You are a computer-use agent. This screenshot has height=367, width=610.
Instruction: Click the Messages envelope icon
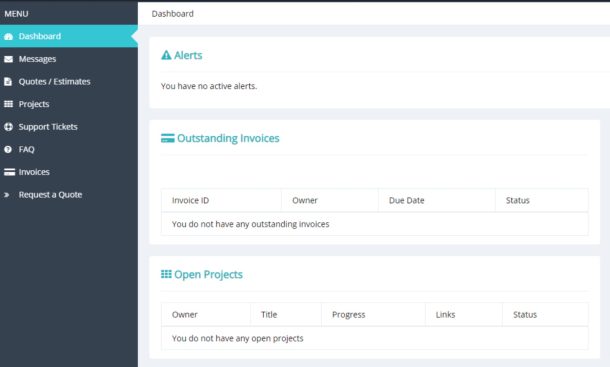9,59
